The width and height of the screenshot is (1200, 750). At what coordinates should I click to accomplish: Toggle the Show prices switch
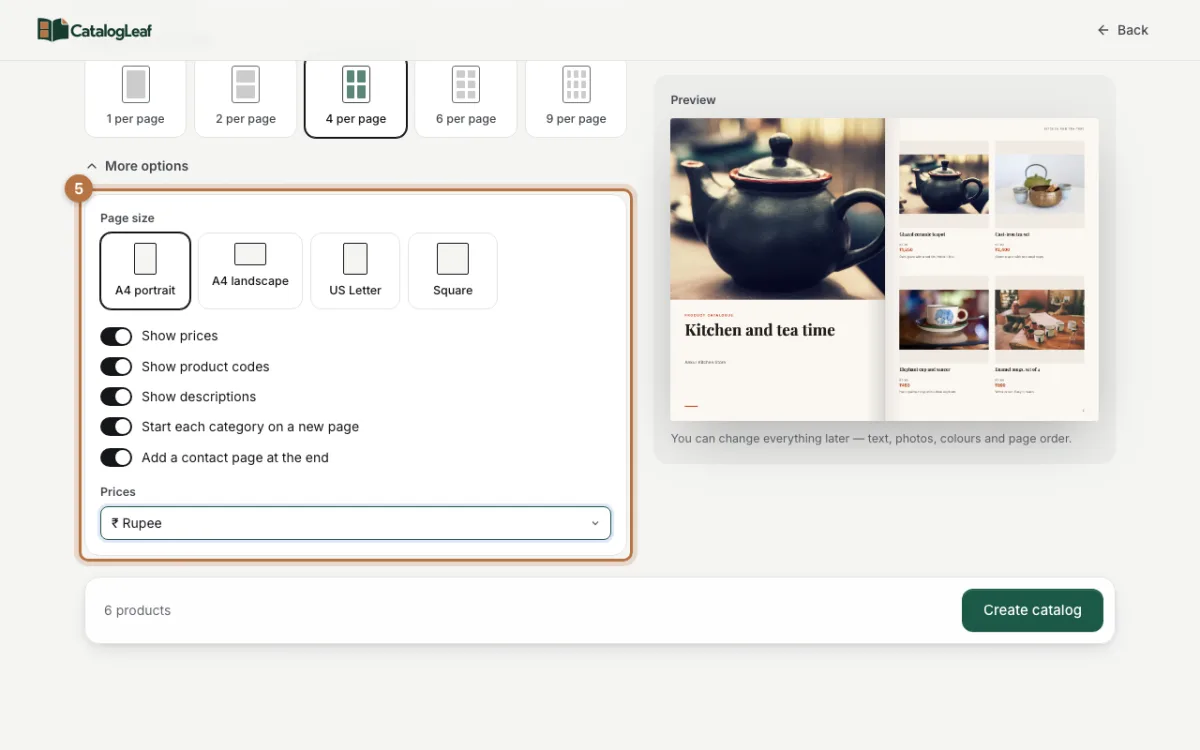coord(116,336)
